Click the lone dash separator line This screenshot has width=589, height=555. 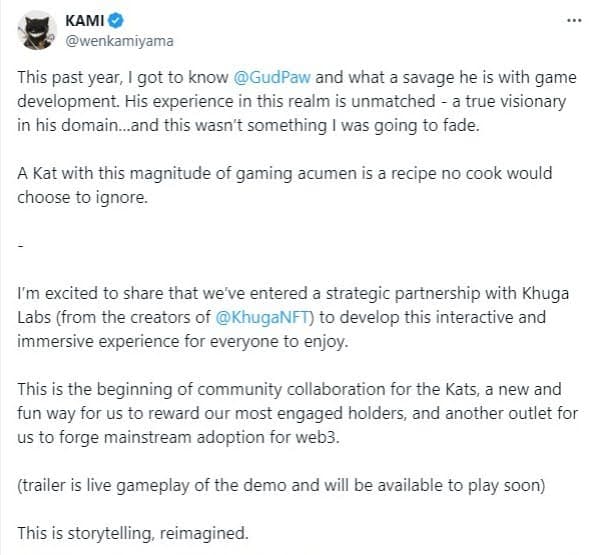[21, 246]
